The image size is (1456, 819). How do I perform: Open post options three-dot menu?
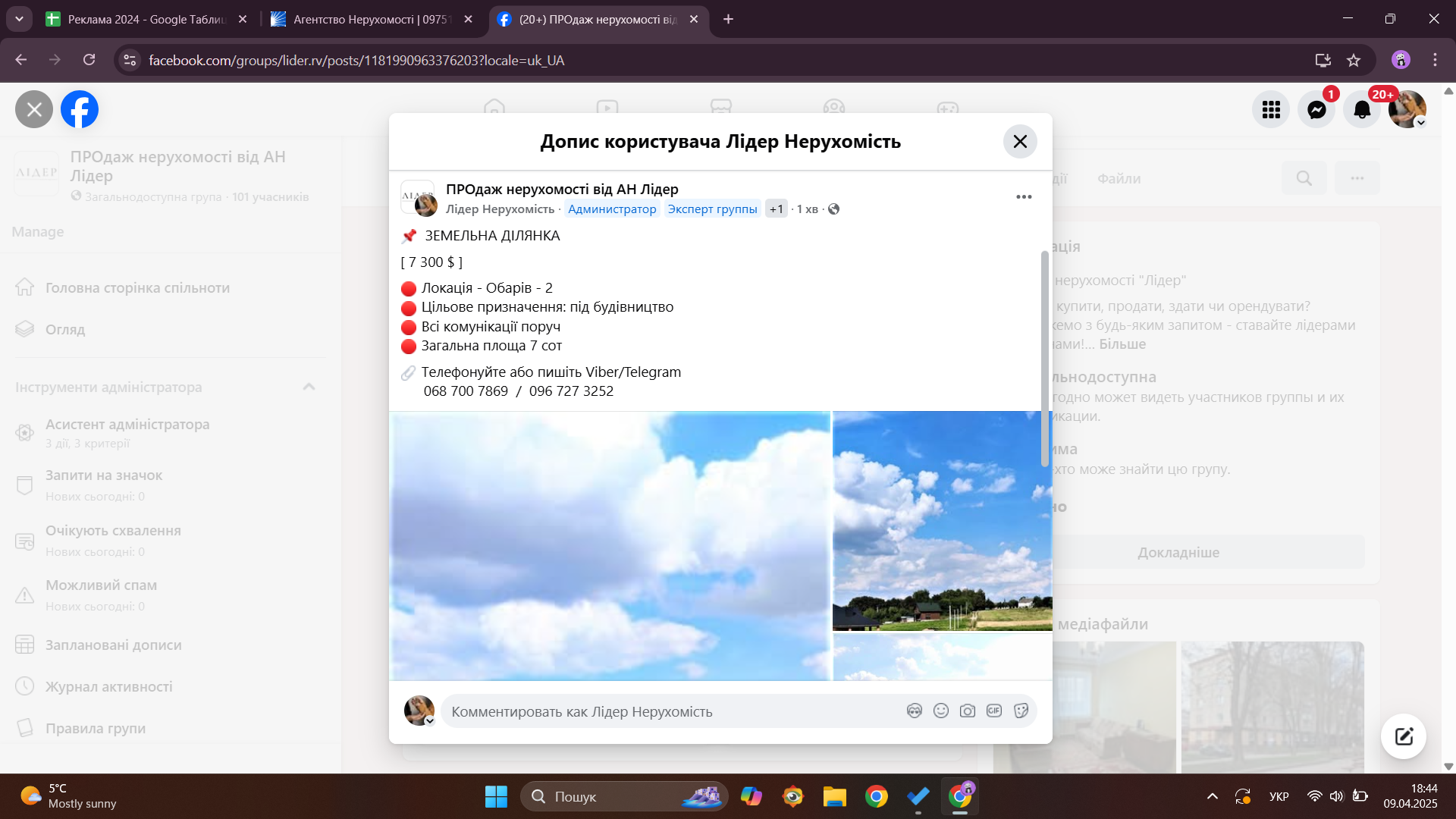1024,196
